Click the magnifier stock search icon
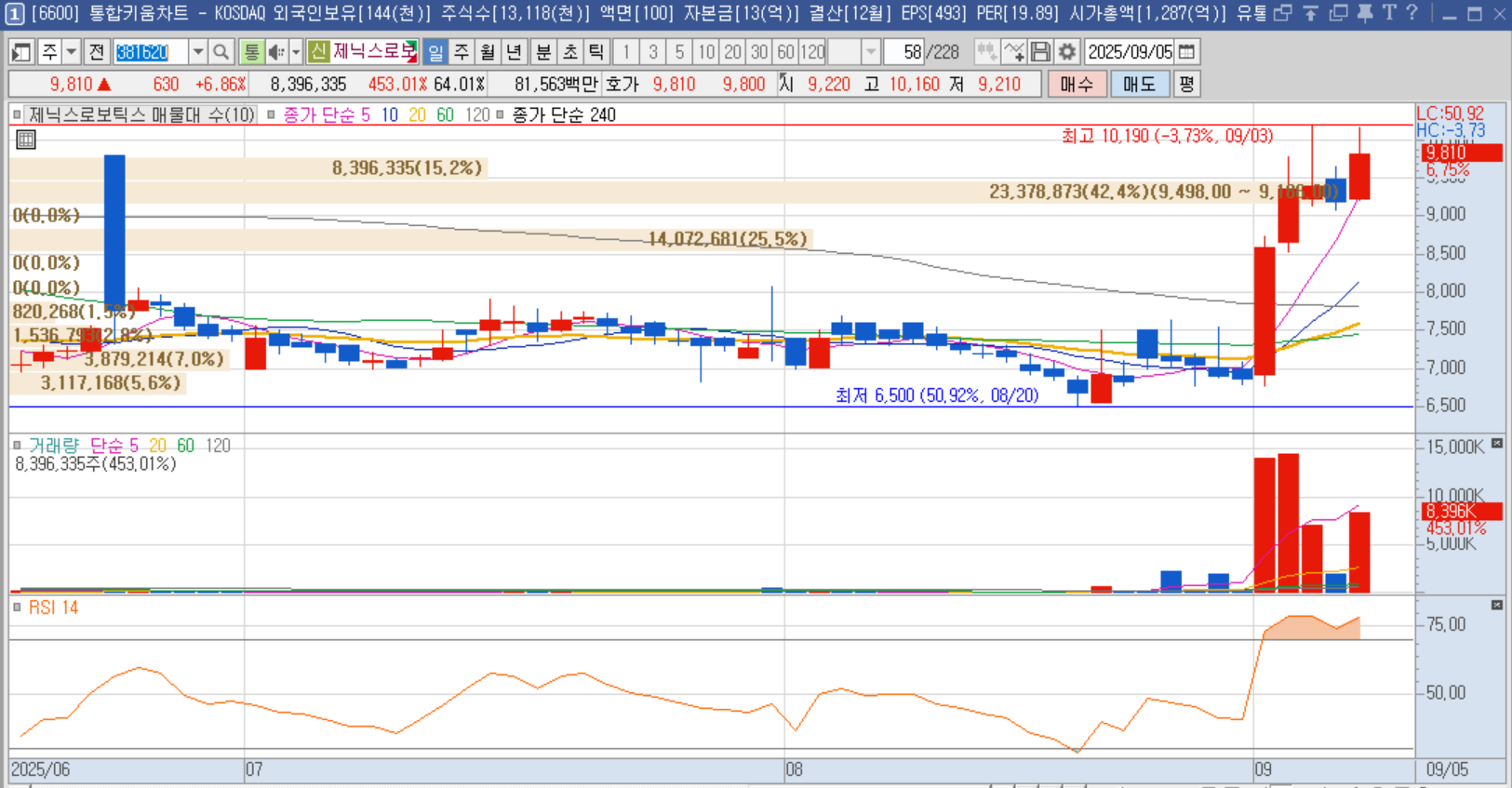Screen dimensions: 1512x788 tap(221, 52)
